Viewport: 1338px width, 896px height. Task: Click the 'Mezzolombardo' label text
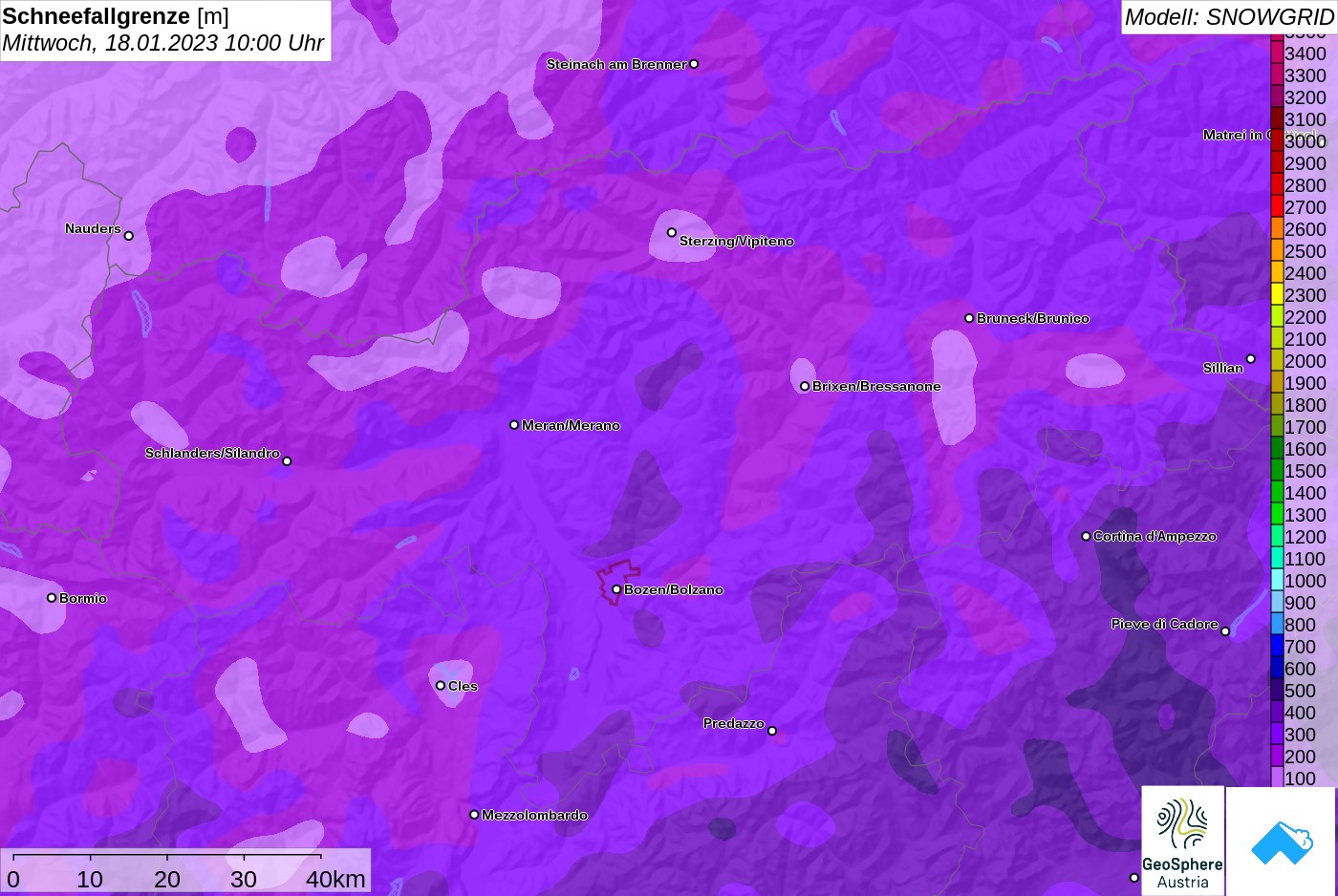[x=534, y=815]
